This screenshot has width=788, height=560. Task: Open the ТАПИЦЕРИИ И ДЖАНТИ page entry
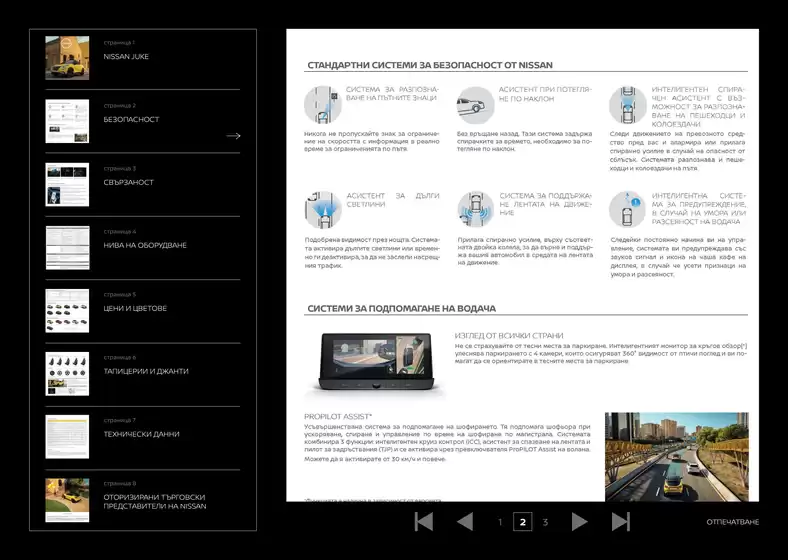pyautogui.click(x=143, y=374)
